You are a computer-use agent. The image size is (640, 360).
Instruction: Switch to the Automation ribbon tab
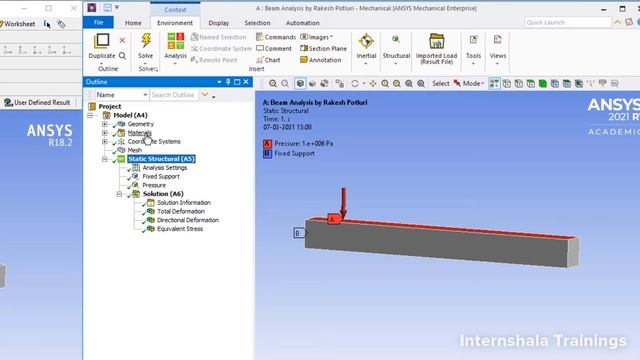pos(302,23)
